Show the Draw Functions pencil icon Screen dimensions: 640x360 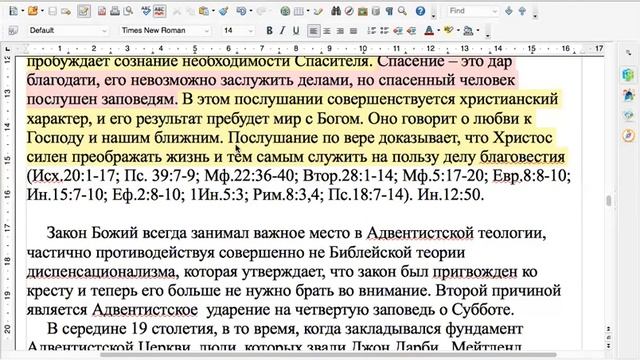(x=318, y=11)
